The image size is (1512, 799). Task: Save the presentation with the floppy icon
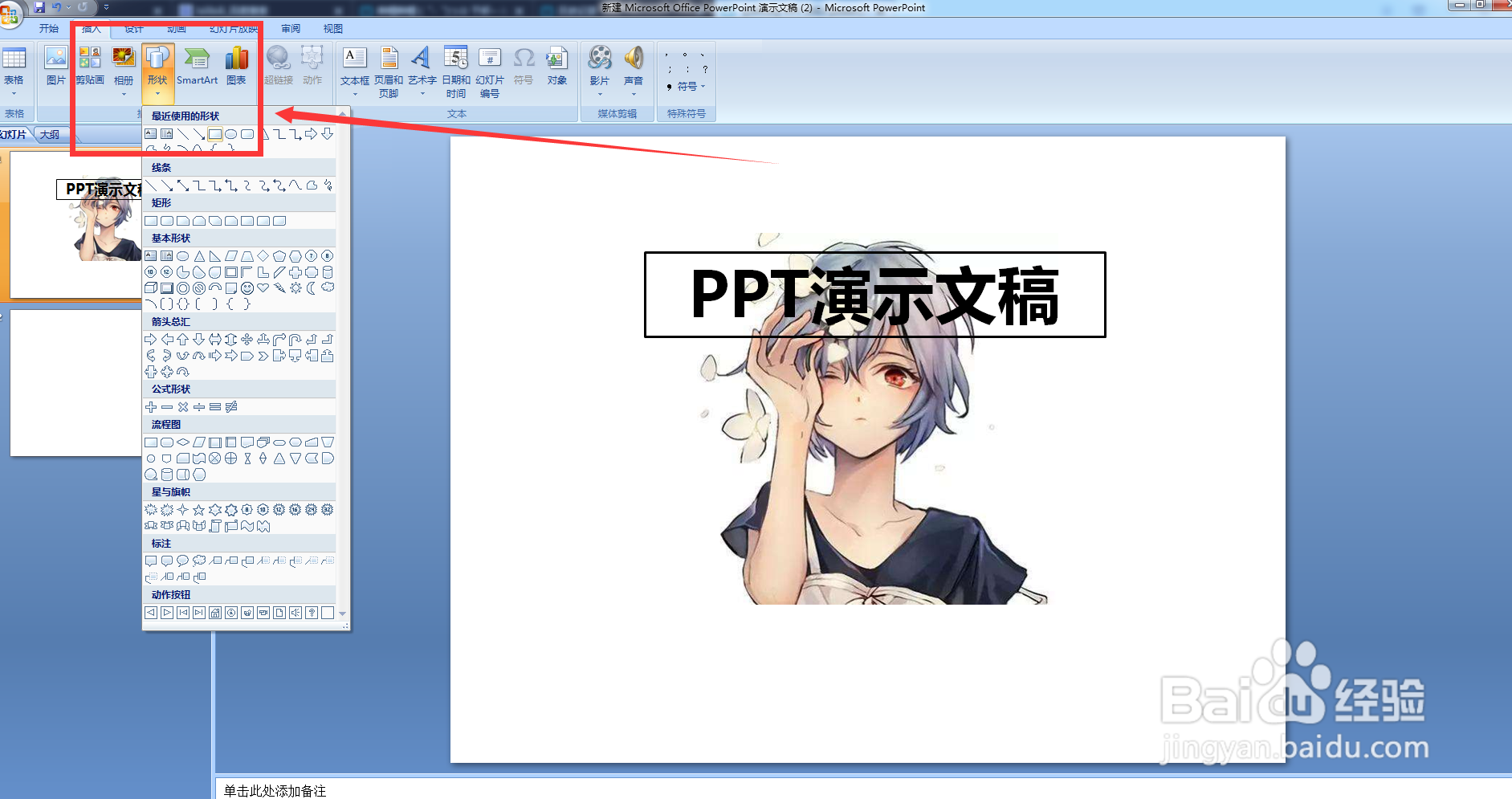[x=39, y=7]
